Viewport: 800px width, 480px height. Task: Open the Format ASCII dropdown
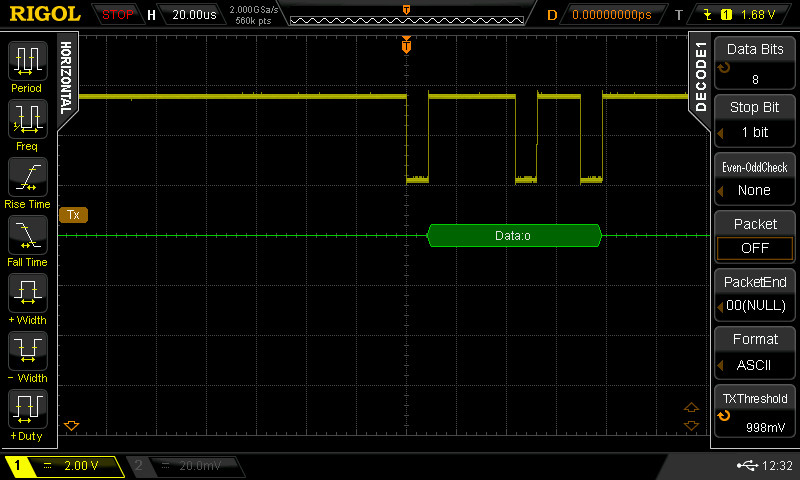coord(755,353)
